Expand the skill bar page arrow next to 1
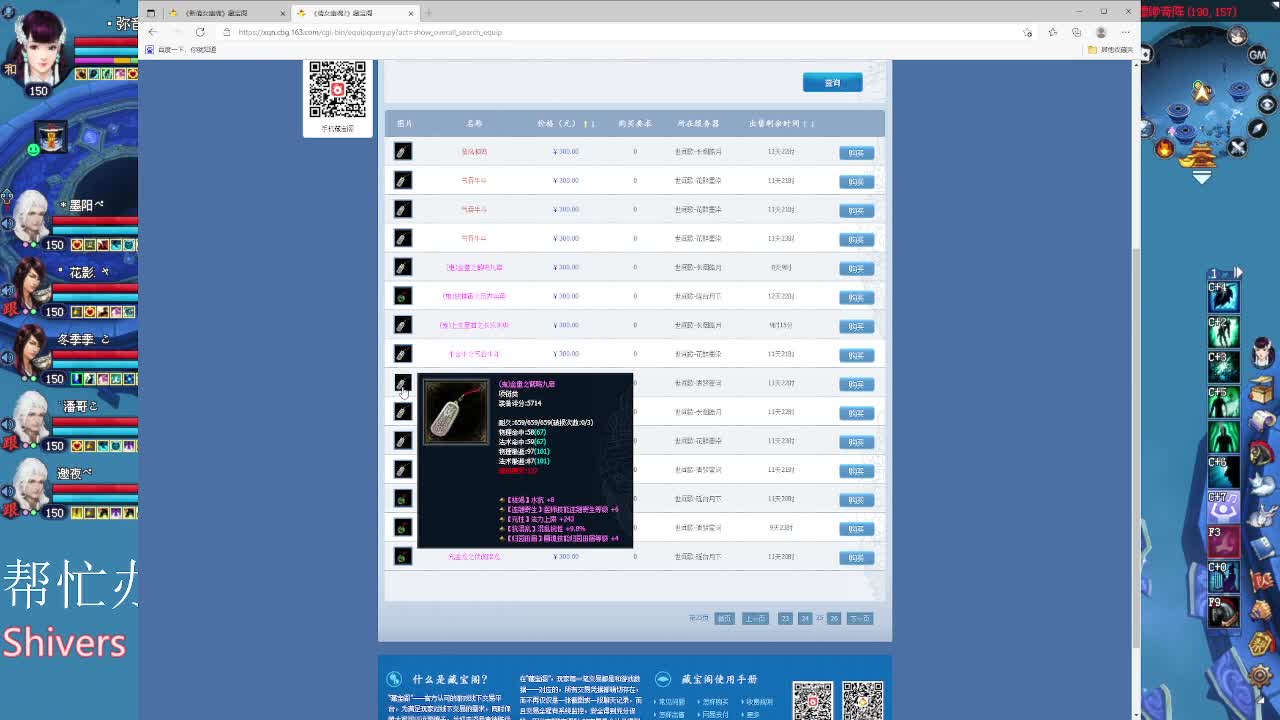 tap(1237, 270)
